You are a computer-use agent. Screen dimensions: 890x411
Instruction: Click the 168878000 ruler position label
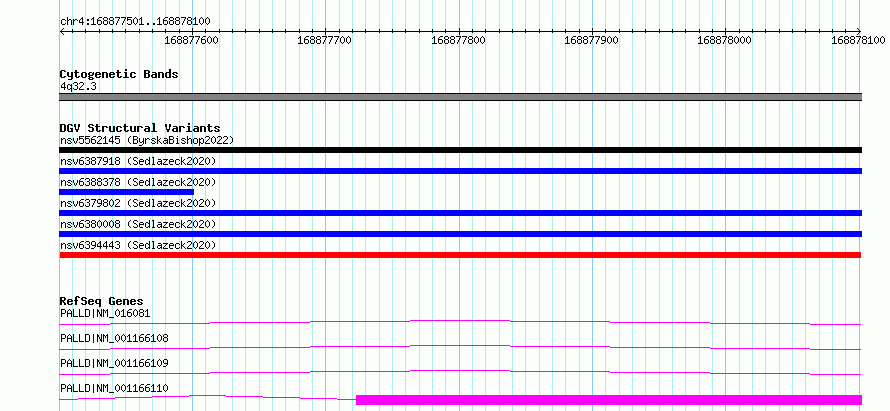tap(724, 40)
